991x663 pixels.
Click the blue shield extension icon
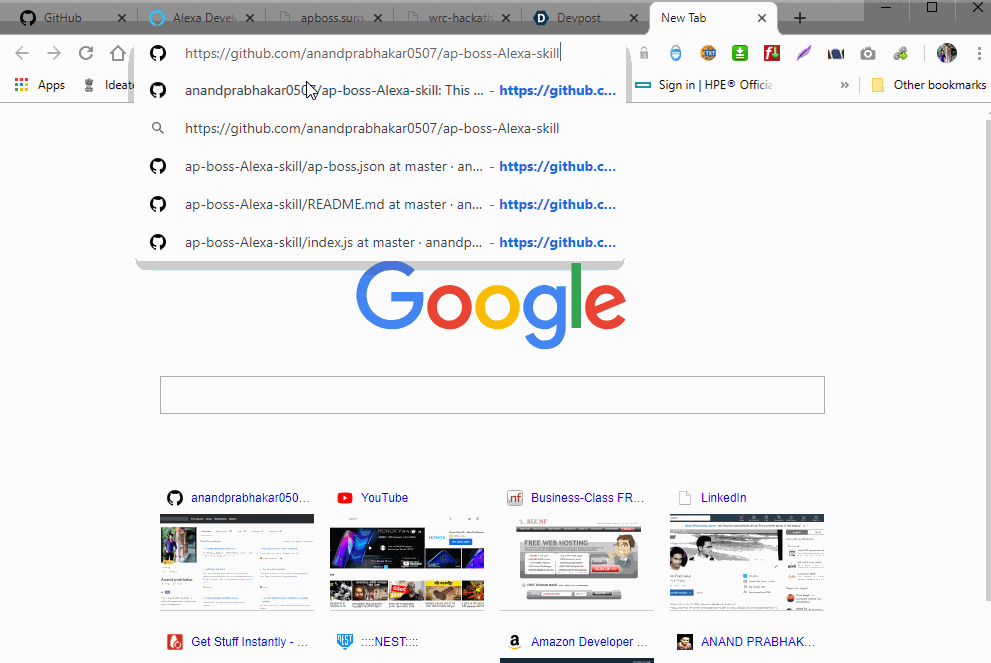(x=676, y=53)
